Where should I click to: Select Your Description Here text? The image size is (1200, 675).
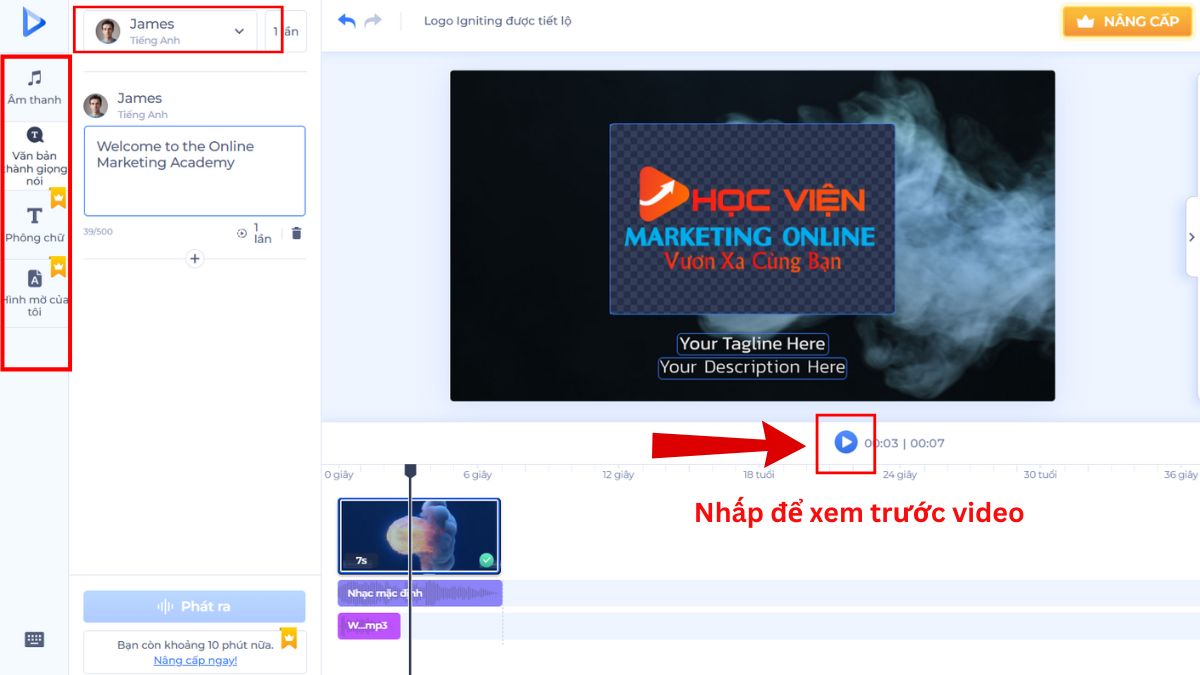pos(752,367)
